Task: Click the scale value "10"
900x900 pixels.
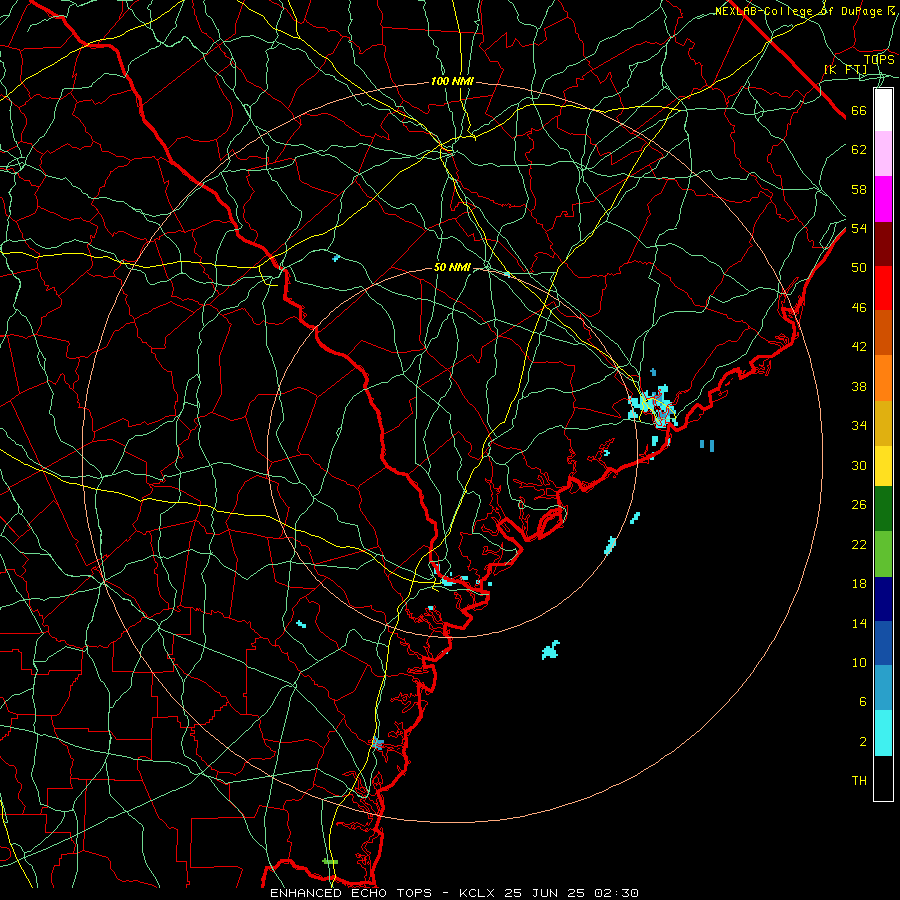Action: click(859, 662)
